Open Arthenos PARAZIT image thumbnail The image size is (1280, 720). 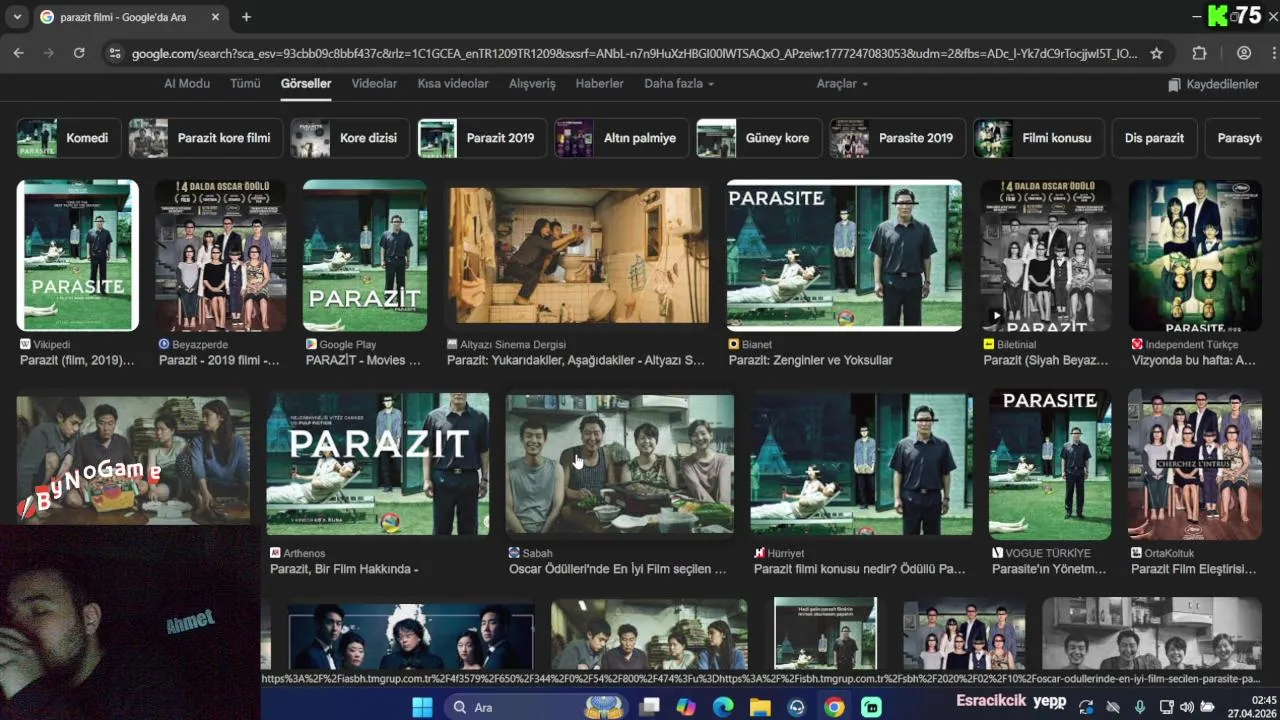pos(378,464)
